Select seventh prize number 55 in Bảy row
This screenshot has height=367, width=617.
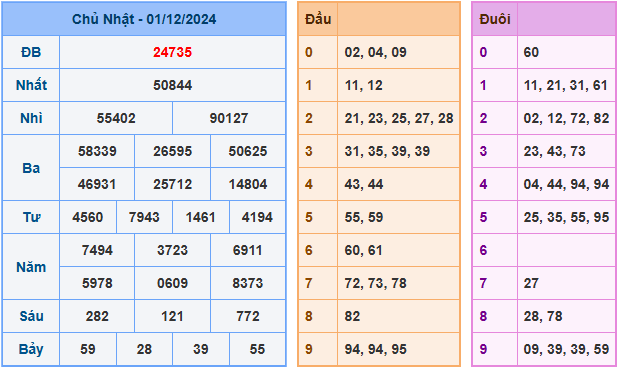tap(257, 350)
